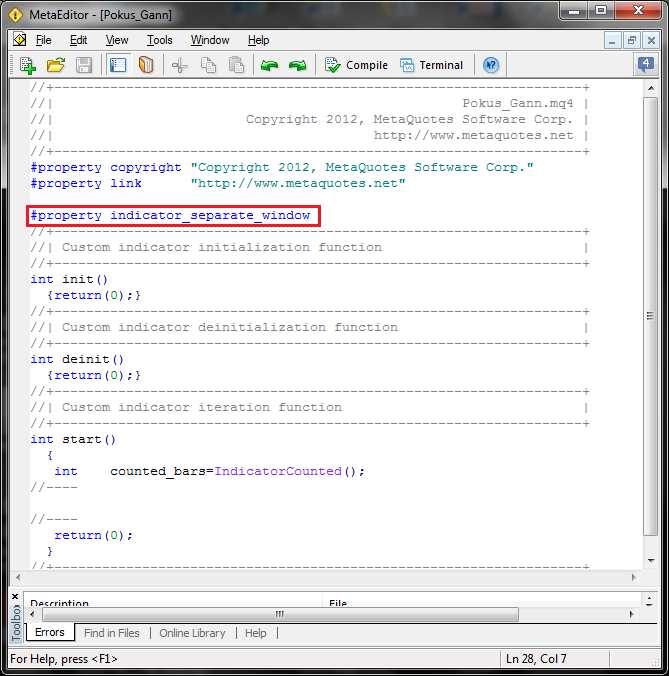Image resolution: width=669 pixels, height=676 pixels.
Task: Open the MQL4 community icon on the toolbar's right
Action: (645, 66)
